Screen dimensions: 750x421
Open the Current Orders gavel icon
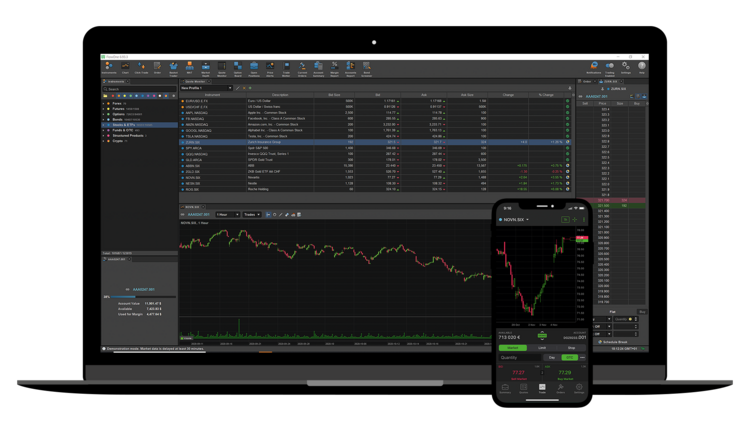pyautogui.click(x=302, y=68)
